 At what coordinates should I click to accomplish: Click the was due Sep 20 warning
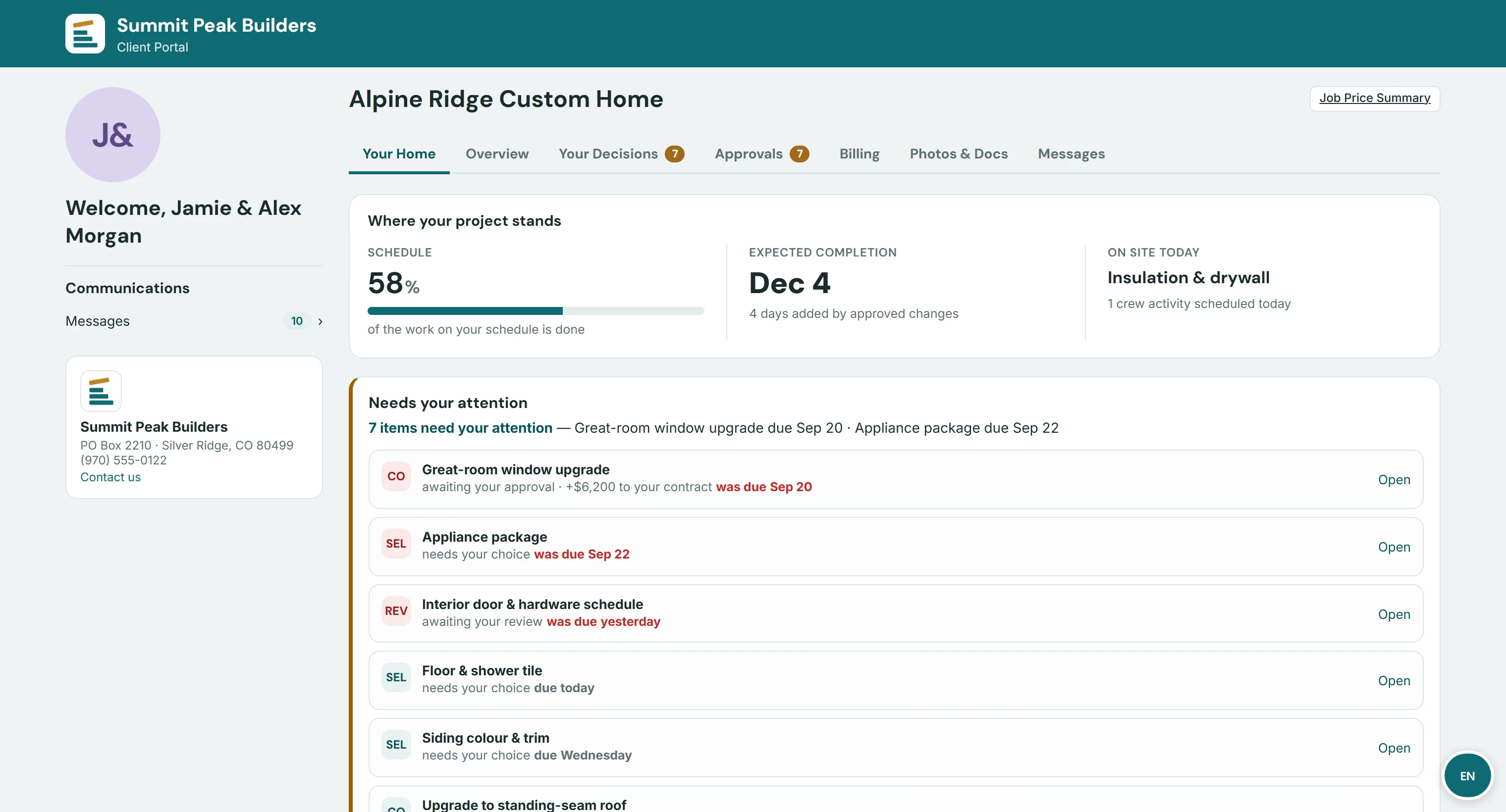[x=763, y=487]
